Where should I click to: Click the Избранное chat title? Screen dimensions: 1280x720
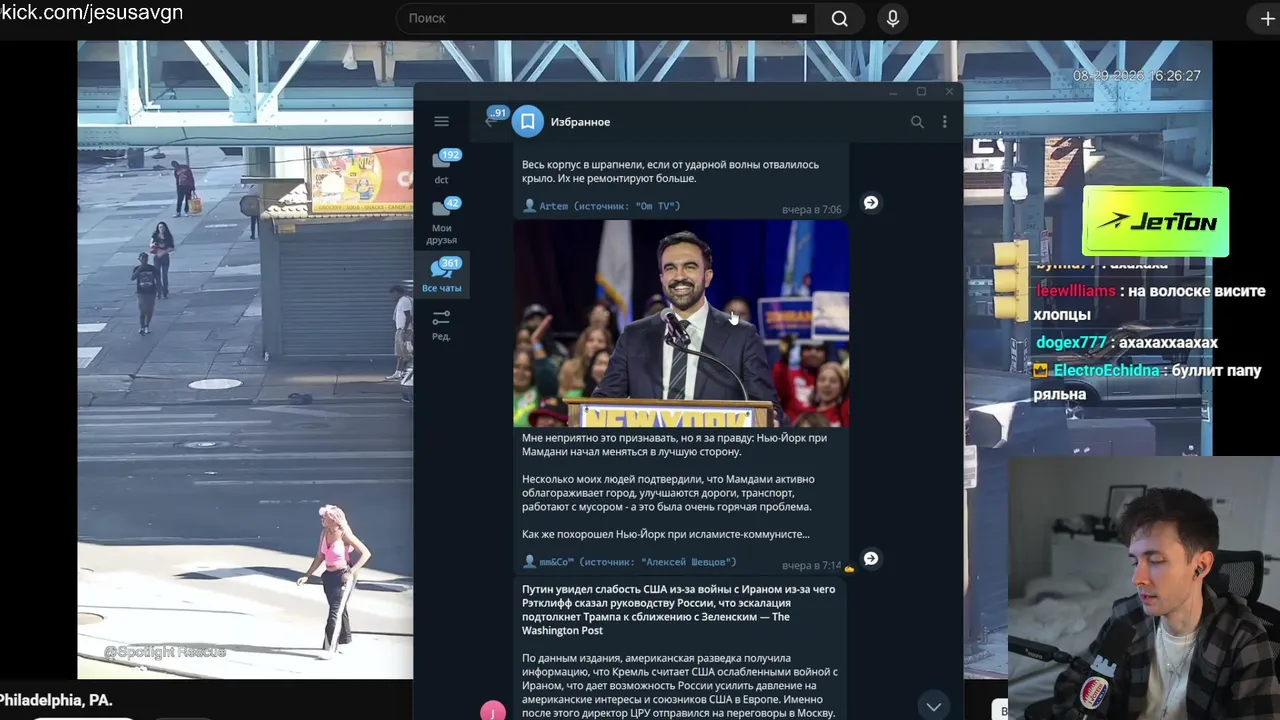point(580,122)
